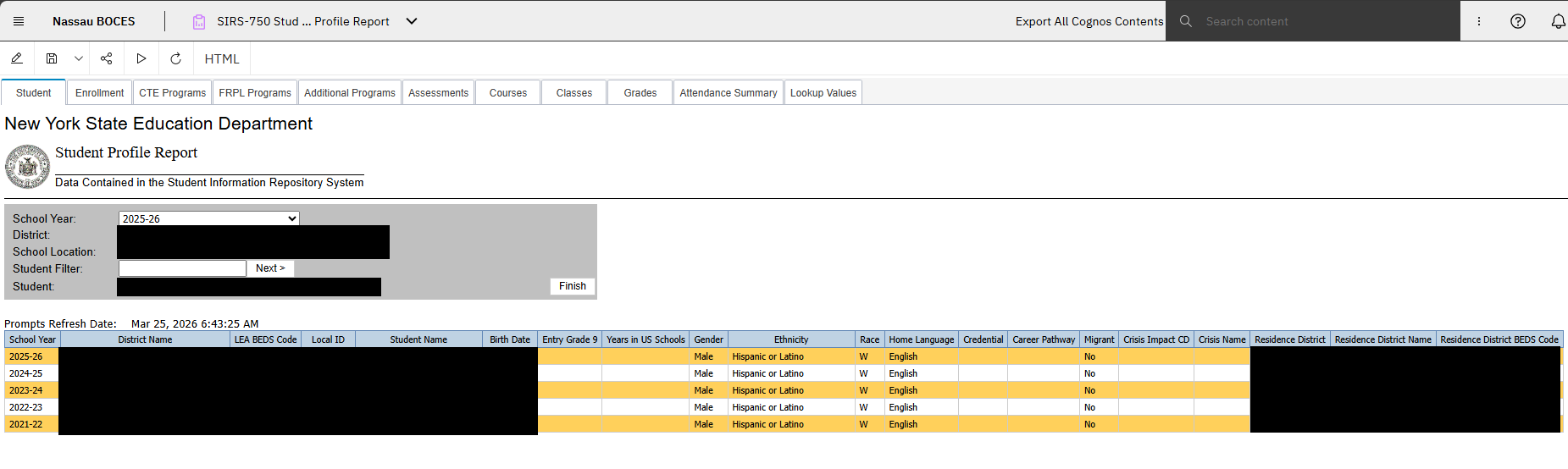Click the Migrant column header
The width and height of the screenshot is (1568, 469).
1100,339
